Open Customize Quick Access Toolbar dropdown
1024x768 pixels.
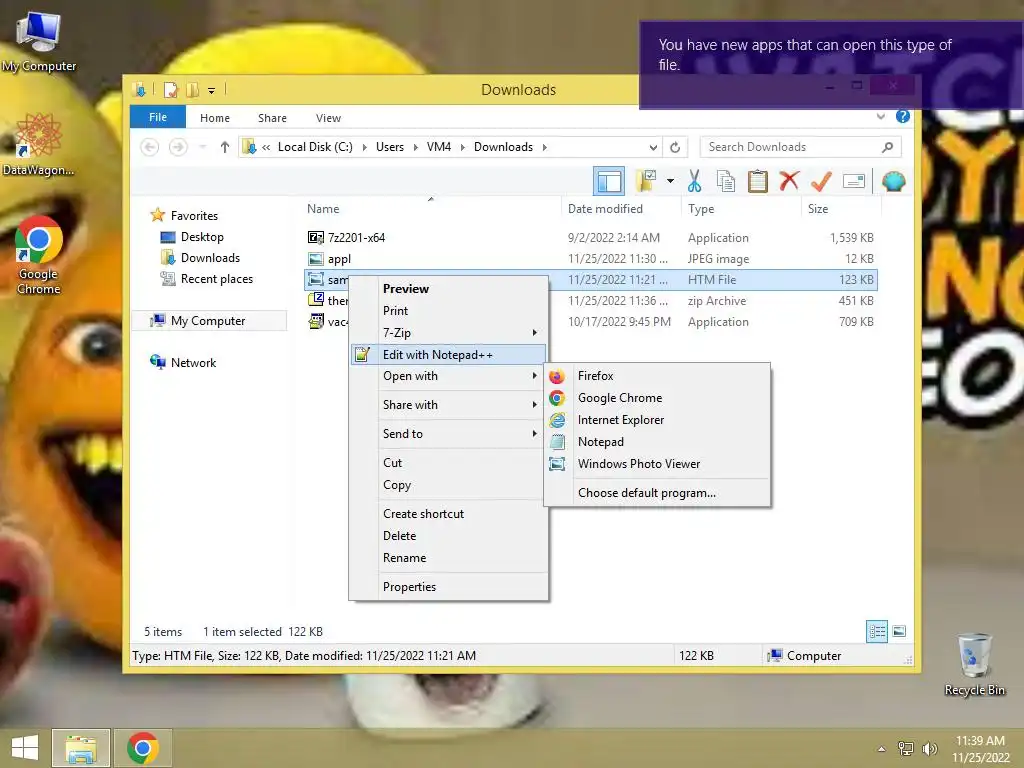click(x=212, y=90)
